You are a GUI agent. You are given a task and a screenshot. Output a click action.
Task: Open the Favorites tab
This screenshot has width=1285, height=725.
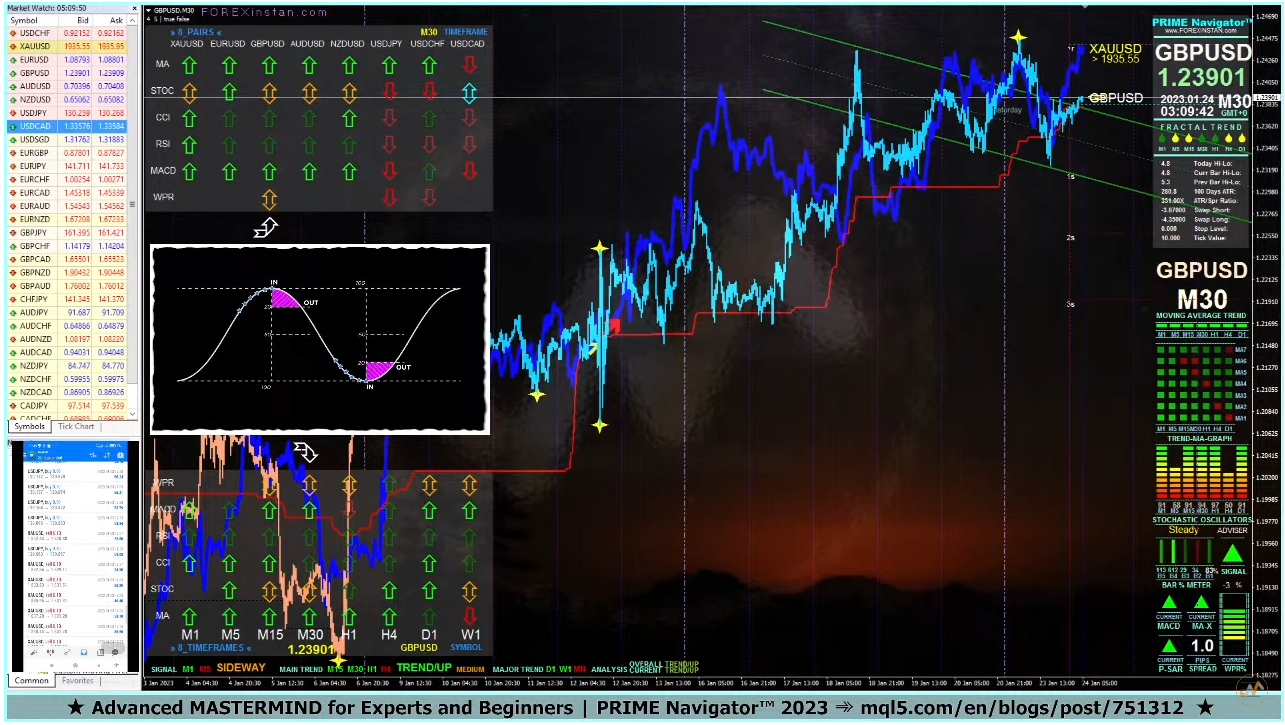(x=78, y=680)
